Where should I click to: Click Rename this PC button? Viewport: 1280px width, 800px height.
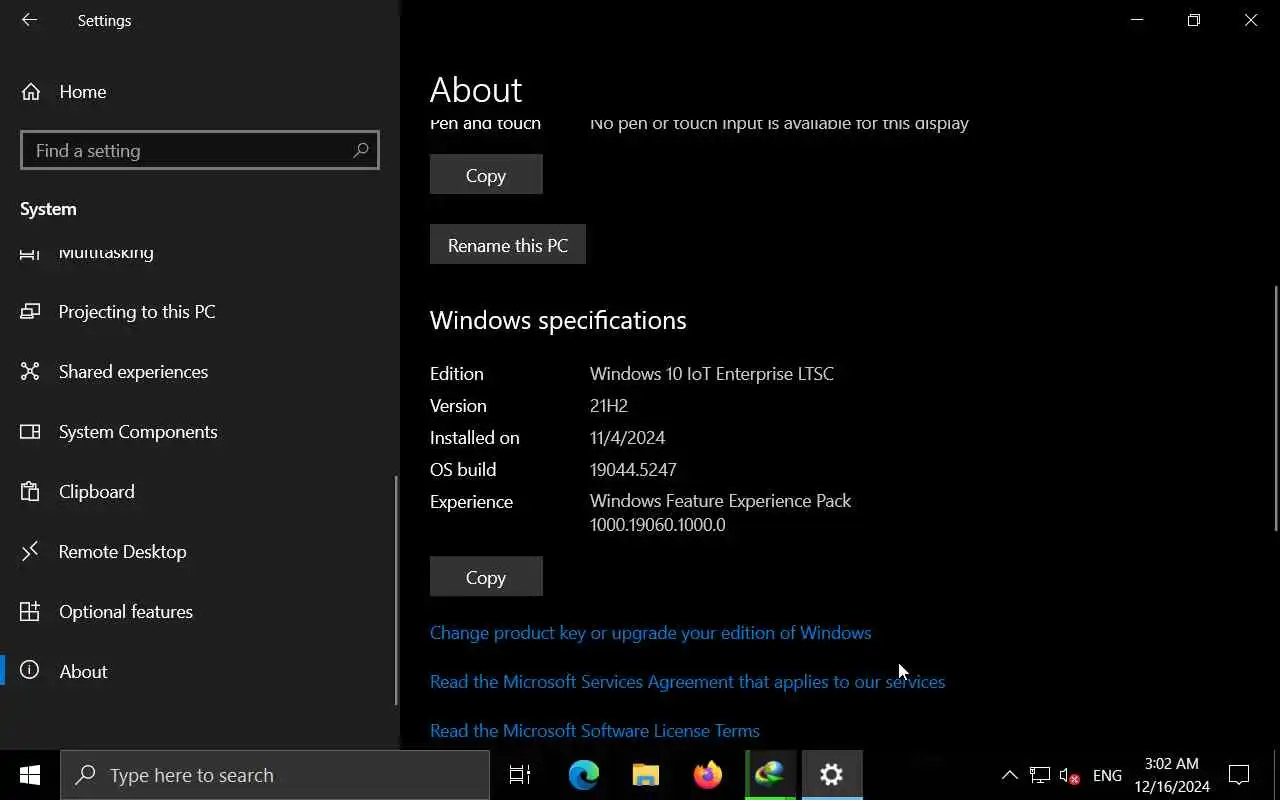pyautogui.click(x=508, y=245)
